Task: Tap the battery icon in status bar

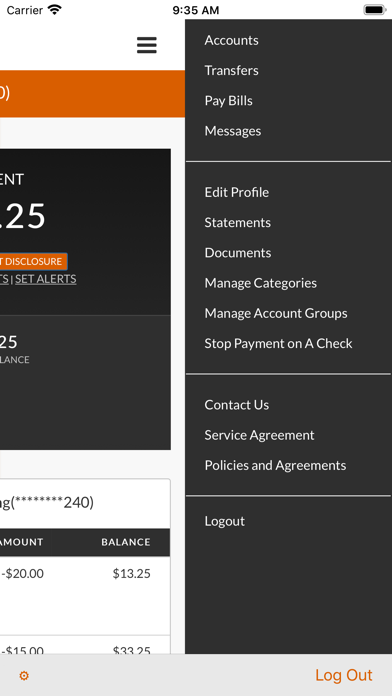Action: [x=375, y=10]
